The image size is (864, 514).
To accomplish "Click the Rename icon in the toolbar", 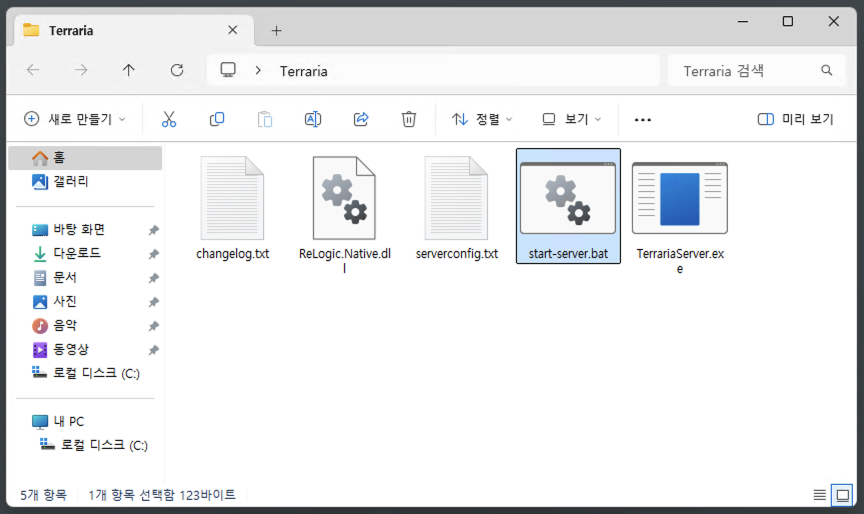I will [x=312, y=119].
